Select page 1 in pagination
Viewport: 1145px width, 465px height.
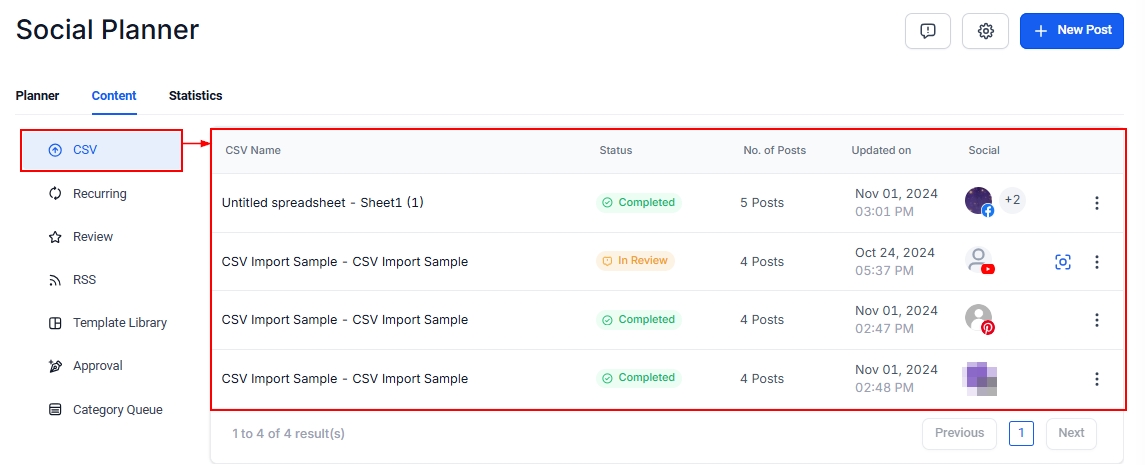click(x=1021, y=433)
